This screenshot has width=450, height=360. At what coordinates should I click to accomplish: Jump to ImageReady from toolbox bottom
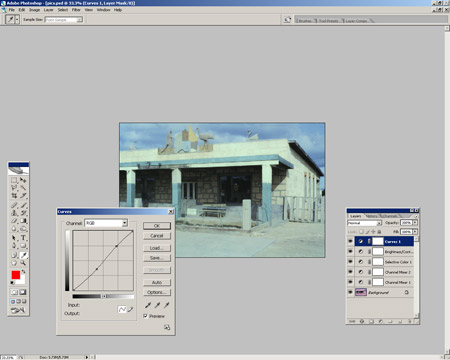point(18,310)
